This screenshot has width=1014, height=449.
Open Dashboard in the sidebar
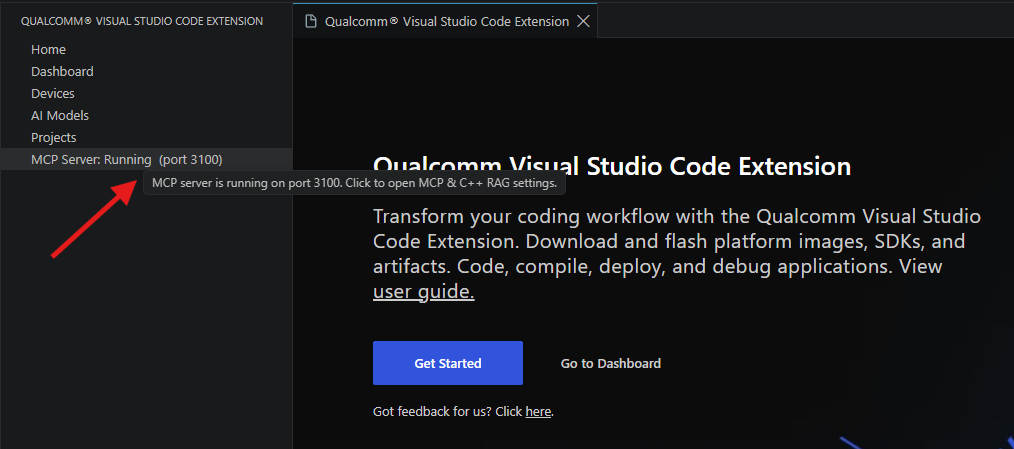click(146, 72)
